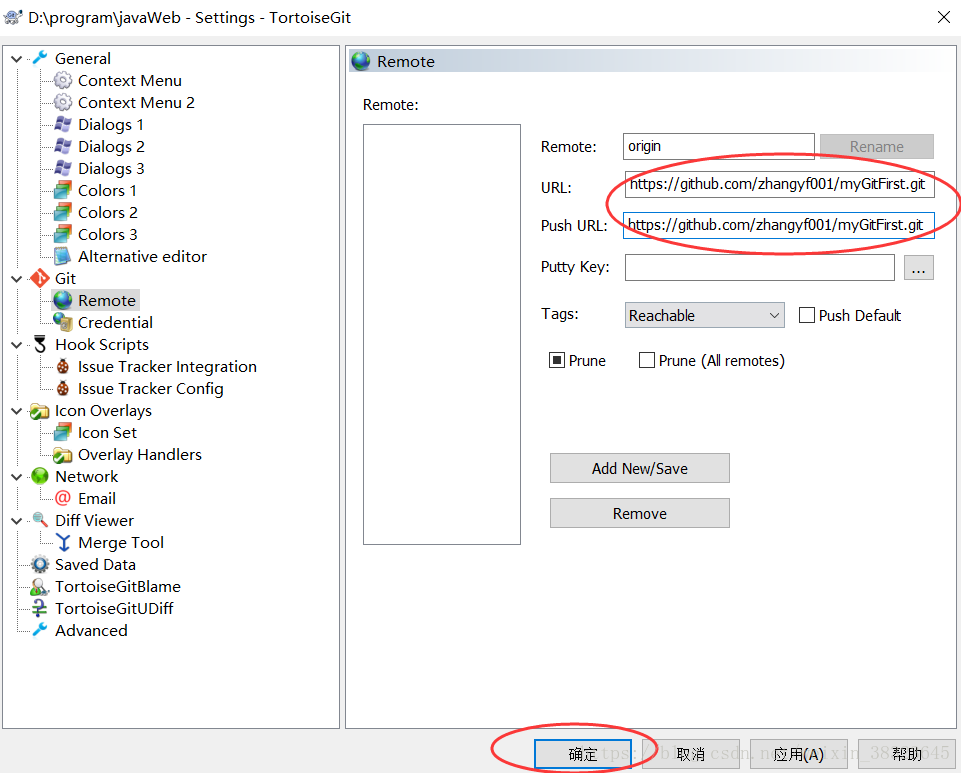Click the Email at-sign icon
961x773 pixels.
[x=63, y=498]
